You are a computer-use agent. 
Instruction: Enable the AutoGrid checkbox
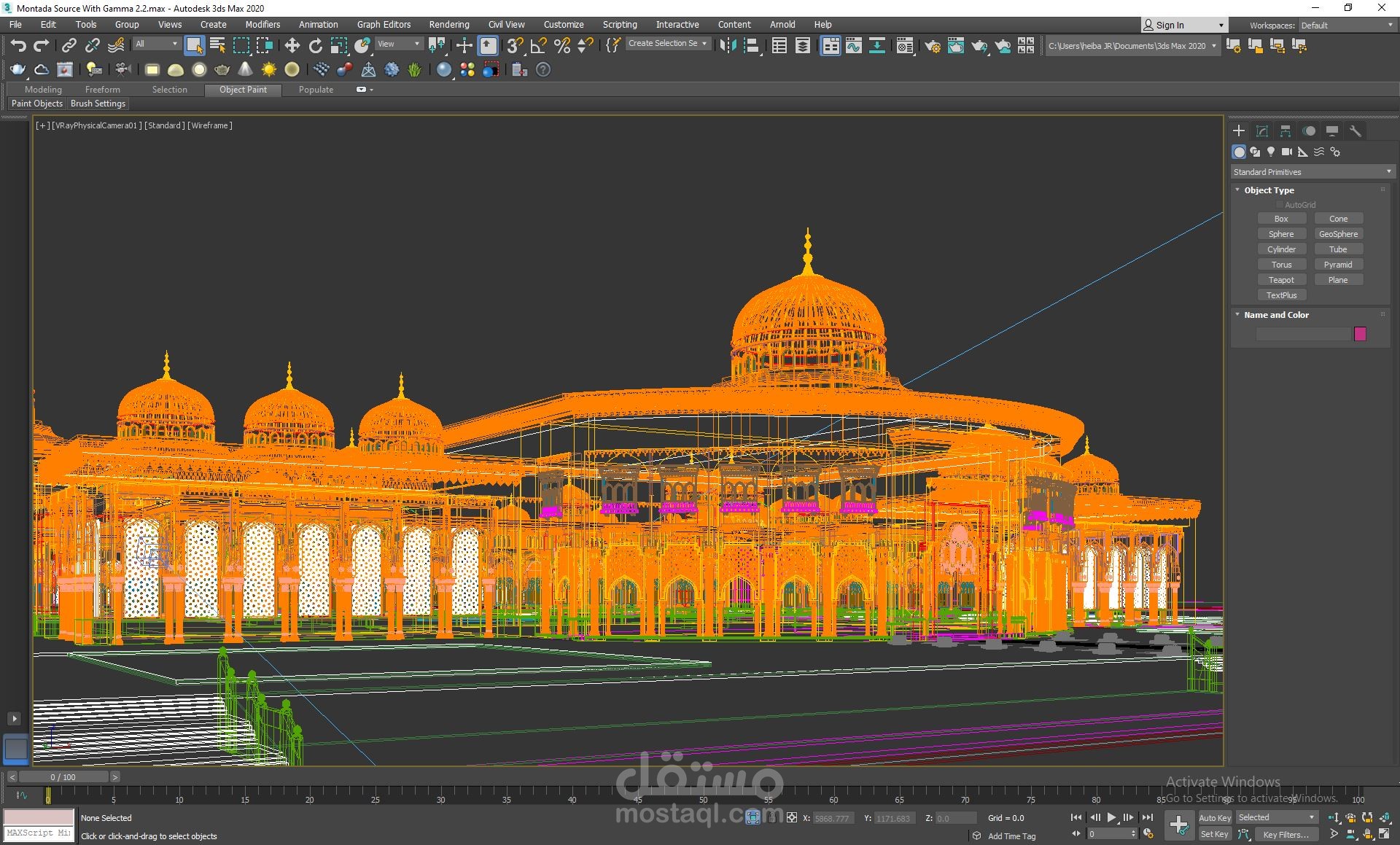tap(1279, 205)
